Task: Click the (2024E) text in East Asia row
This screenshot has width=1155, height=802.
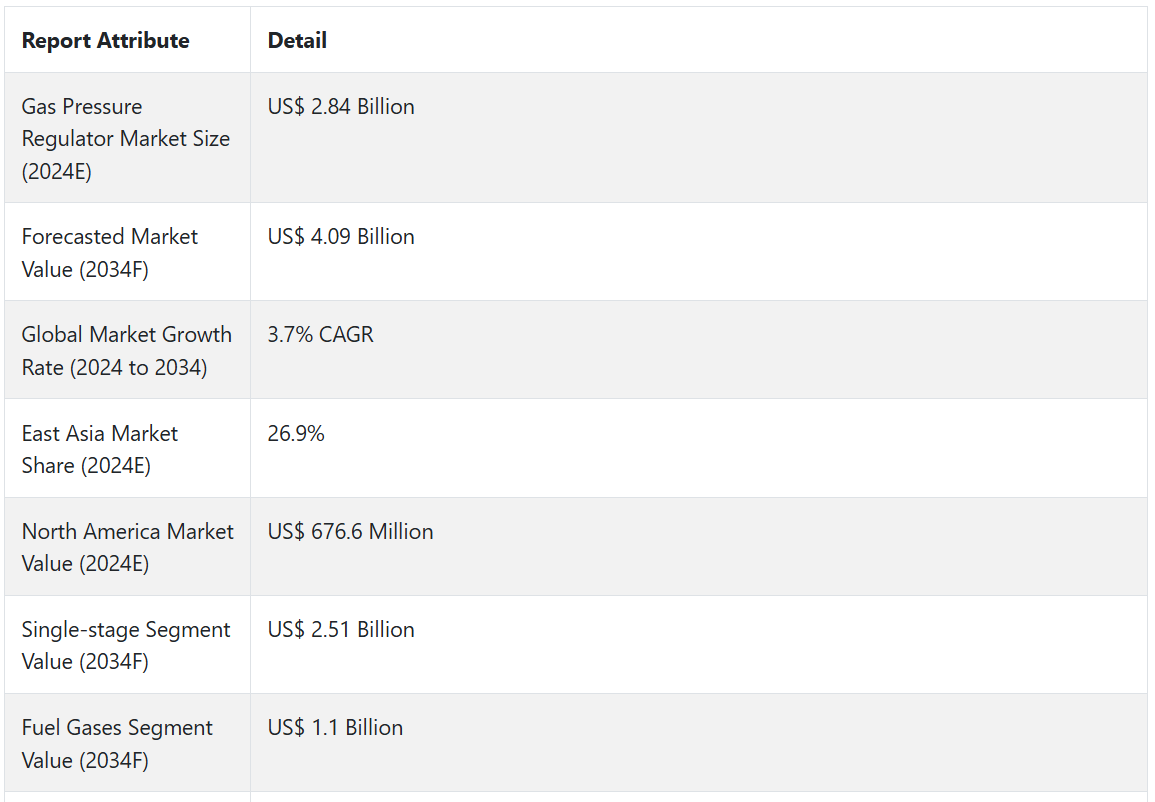Action: [x=115, y=465]
